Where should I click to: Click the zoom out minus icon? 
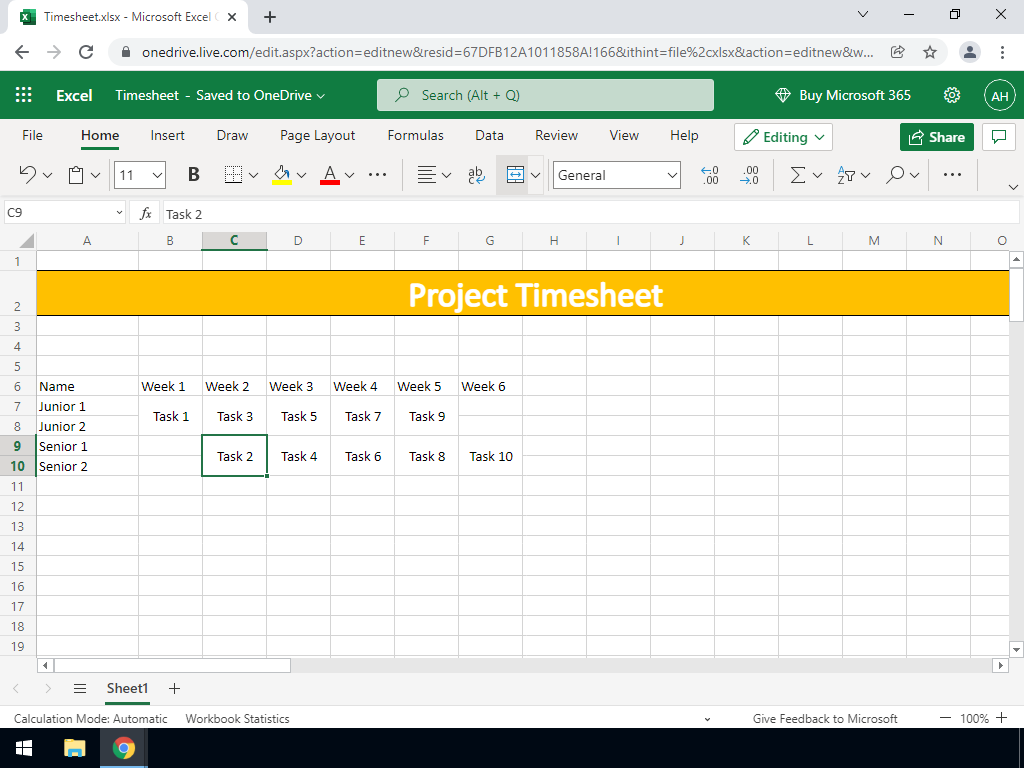click(x=945, y=718)
